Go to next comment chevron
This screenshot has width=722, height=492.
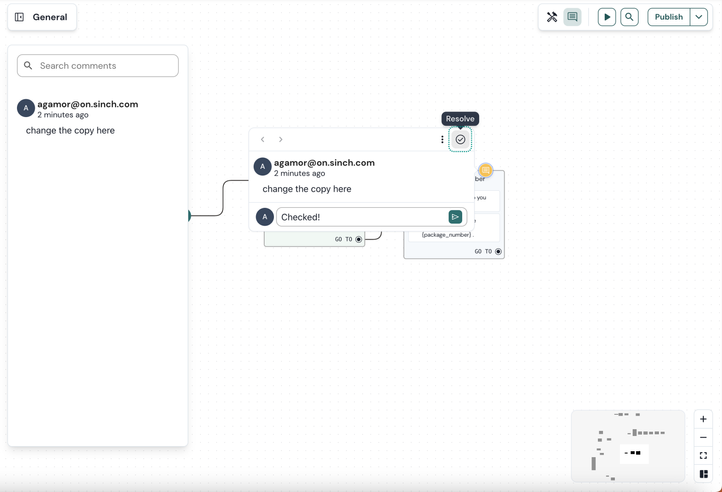tap(281, 140)
